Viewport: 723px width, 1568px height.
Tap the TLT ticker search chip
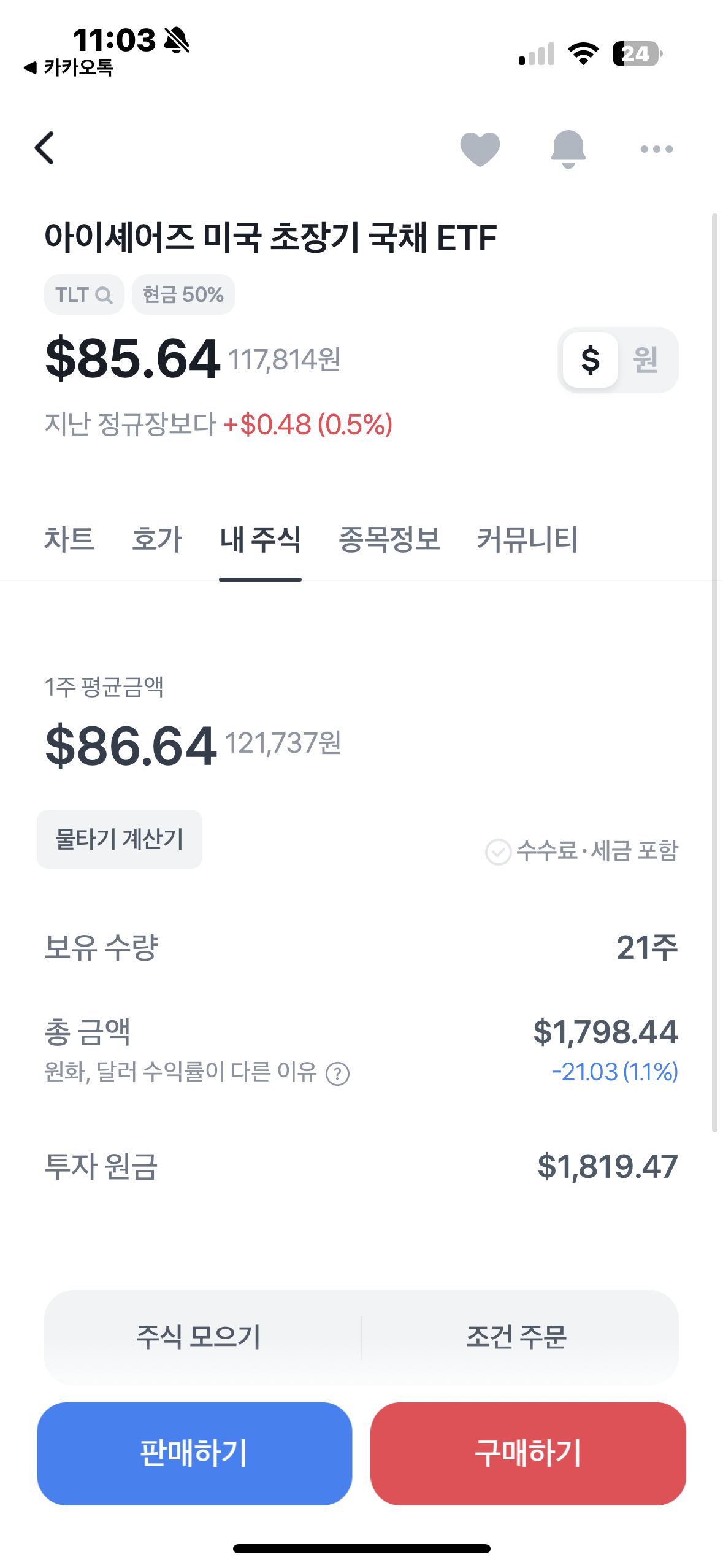pos(84,294)
